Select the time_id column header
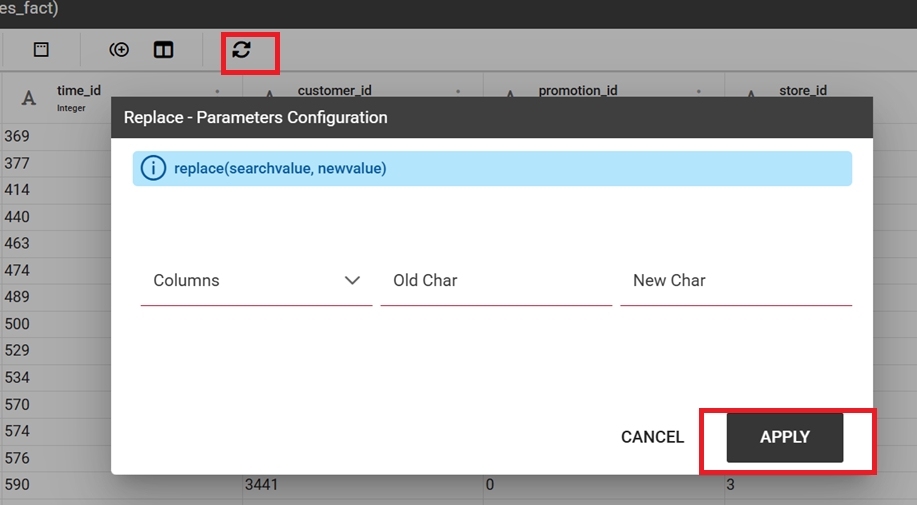Image resolution: width=917 pixels, height=505 pixels. [79, 91]
